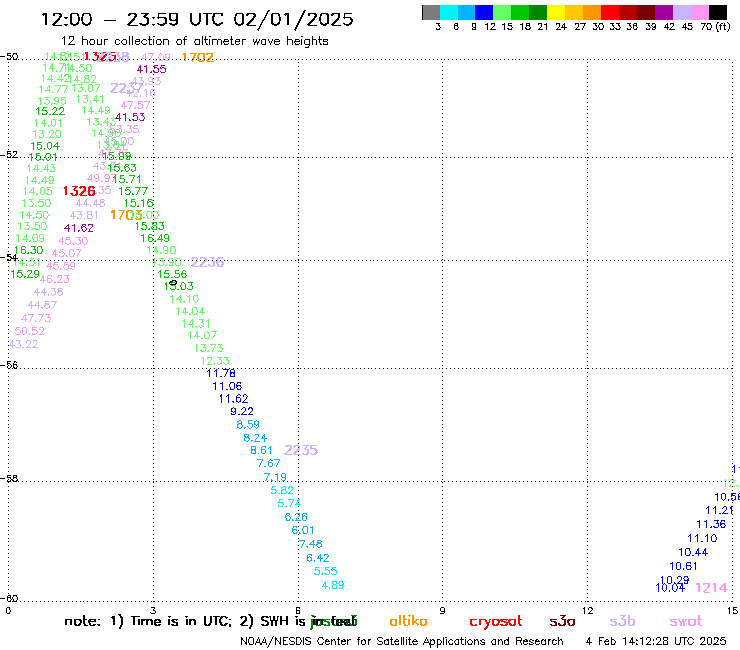
Task: Click the orange pass time label '1703'
Action: (126, 215)
